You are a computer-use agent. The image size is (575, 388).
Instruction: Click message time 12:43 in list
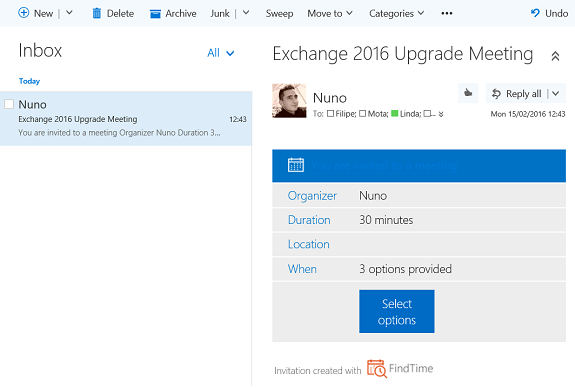(238, 119)
